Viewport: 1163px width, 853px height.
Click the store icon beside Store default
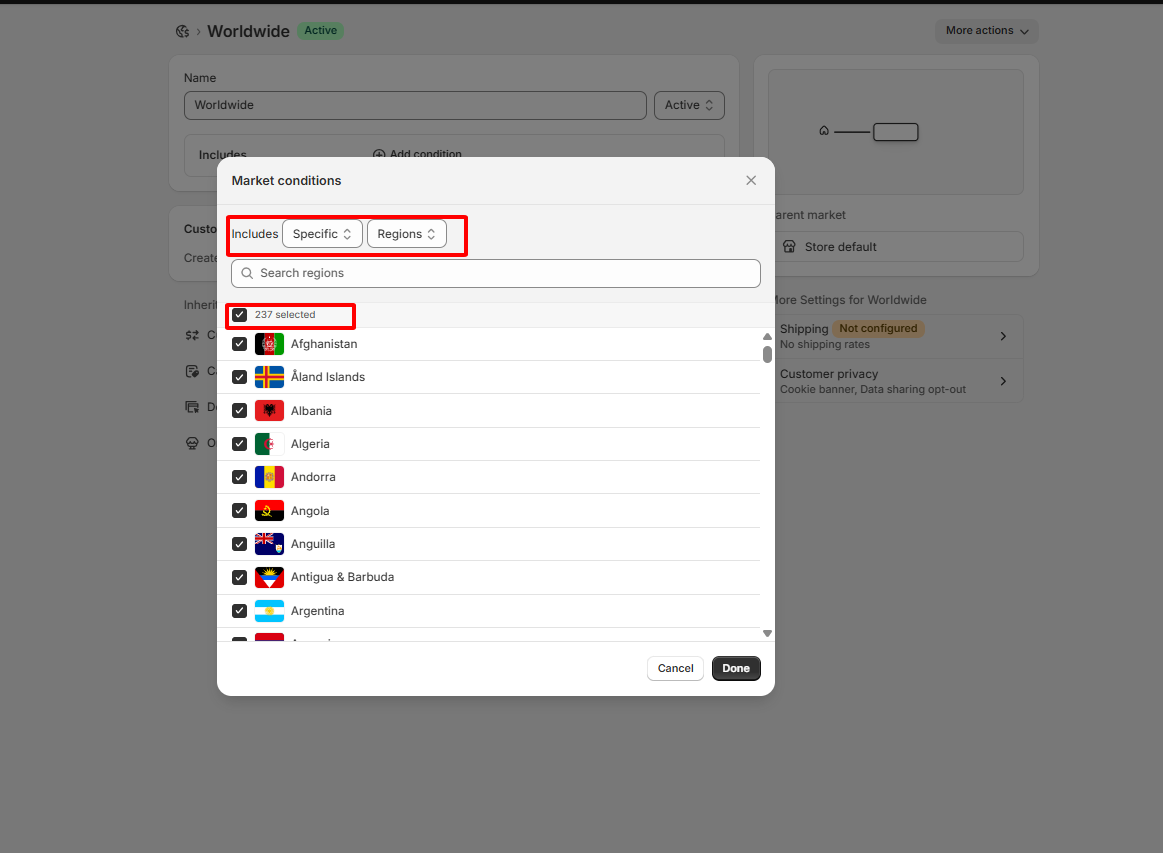pyautogui.click(x=788, y=247)
